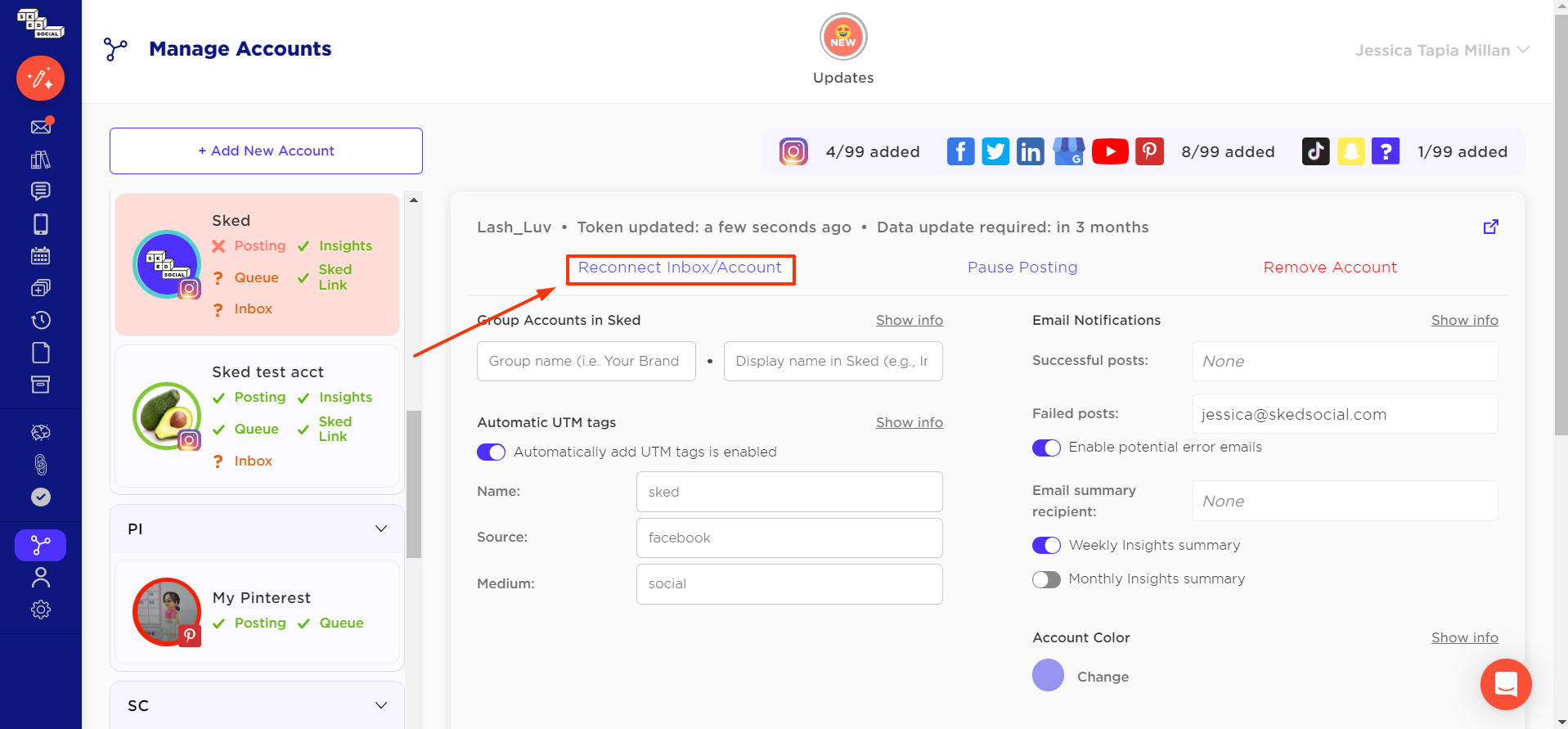Image resolution: width=1568 pixels, height=729 pixels.
Task: Open the create post magic wand button
Action: point(41,79)
